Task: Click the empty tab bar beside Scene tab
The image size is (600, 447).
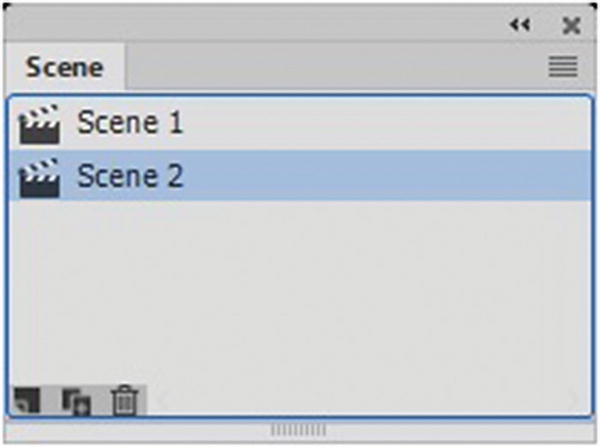Action: pyautogui.click(x=330, y=67)
